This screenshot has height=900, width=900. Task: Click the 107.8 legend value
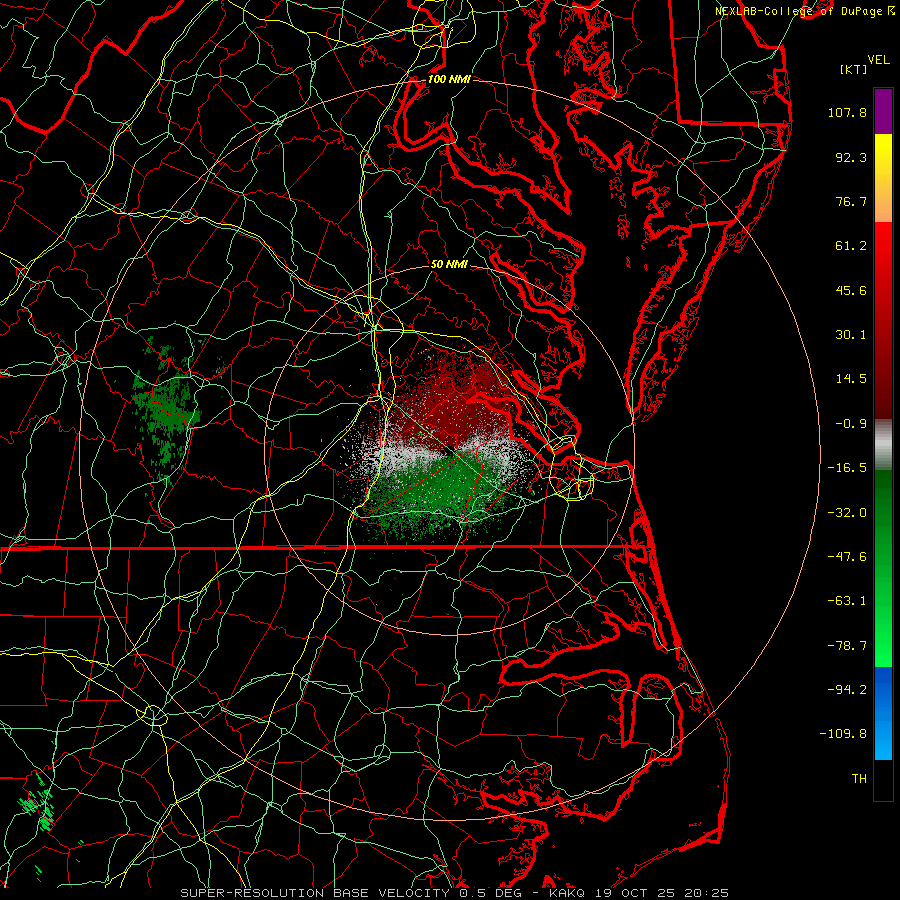point(847,112)
